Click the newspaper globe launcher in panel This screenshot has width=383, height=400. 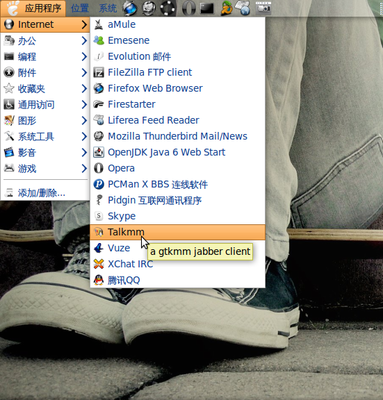click(x=243, y=8)
